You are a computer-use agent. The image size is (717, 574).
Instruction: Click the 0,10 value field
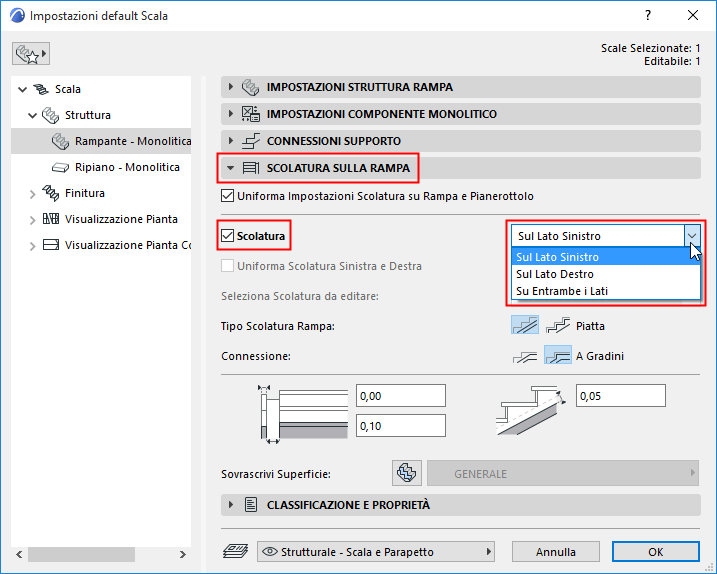click(x=401, y=426)
